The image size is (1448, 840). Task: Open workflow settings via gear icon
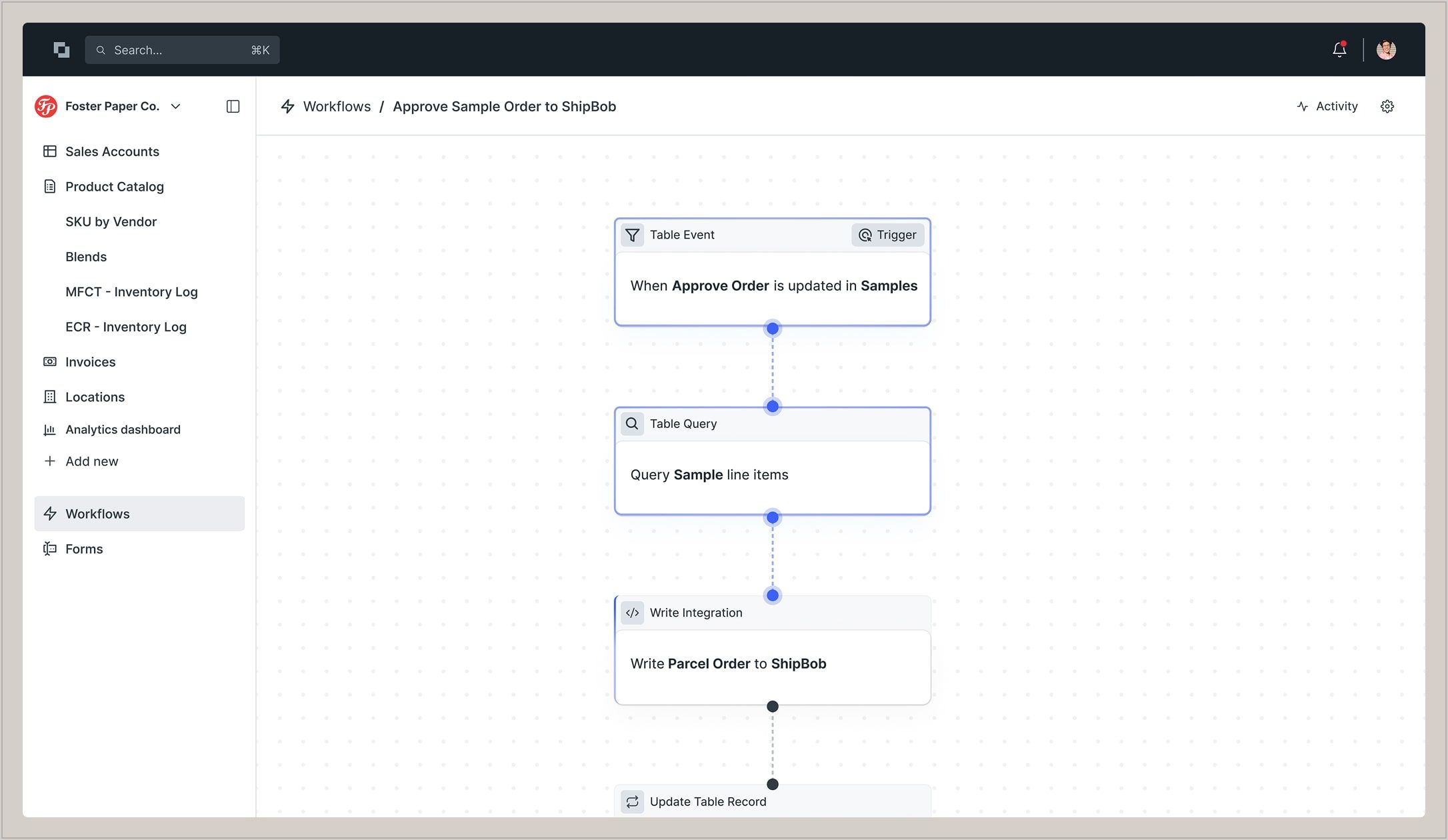point(1387,106)
